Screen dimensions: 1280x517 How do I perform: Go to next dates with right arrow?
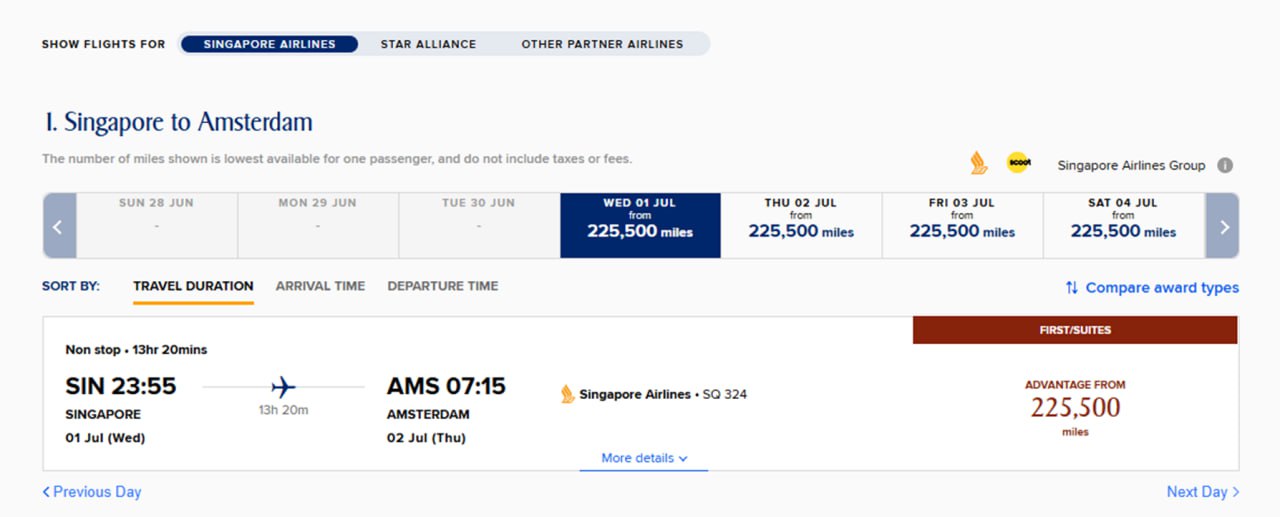(x=1223, y=226)
